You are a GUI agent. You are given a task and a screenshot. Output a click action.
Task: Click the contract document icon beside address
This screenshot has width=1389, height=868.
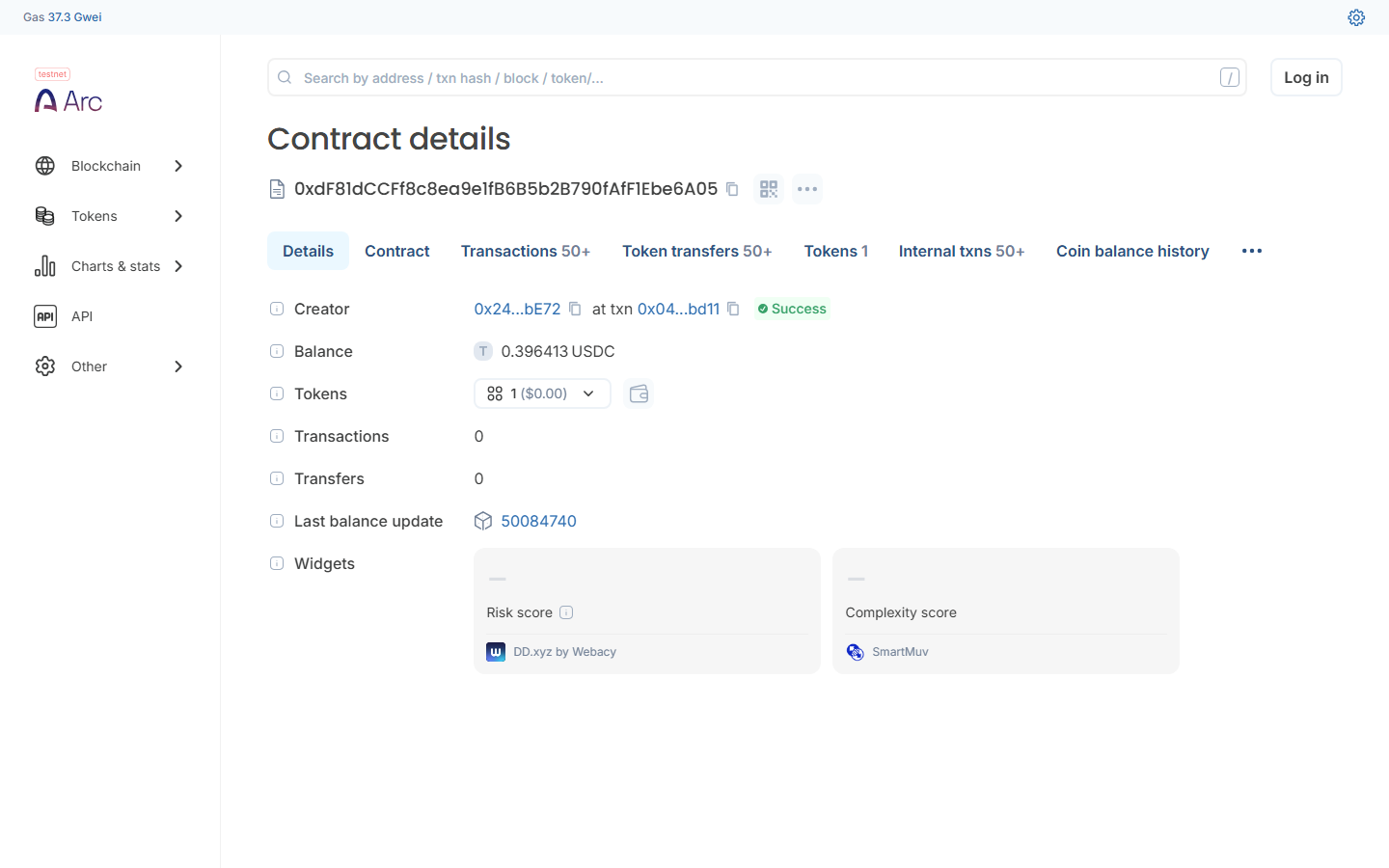point(277,189)
